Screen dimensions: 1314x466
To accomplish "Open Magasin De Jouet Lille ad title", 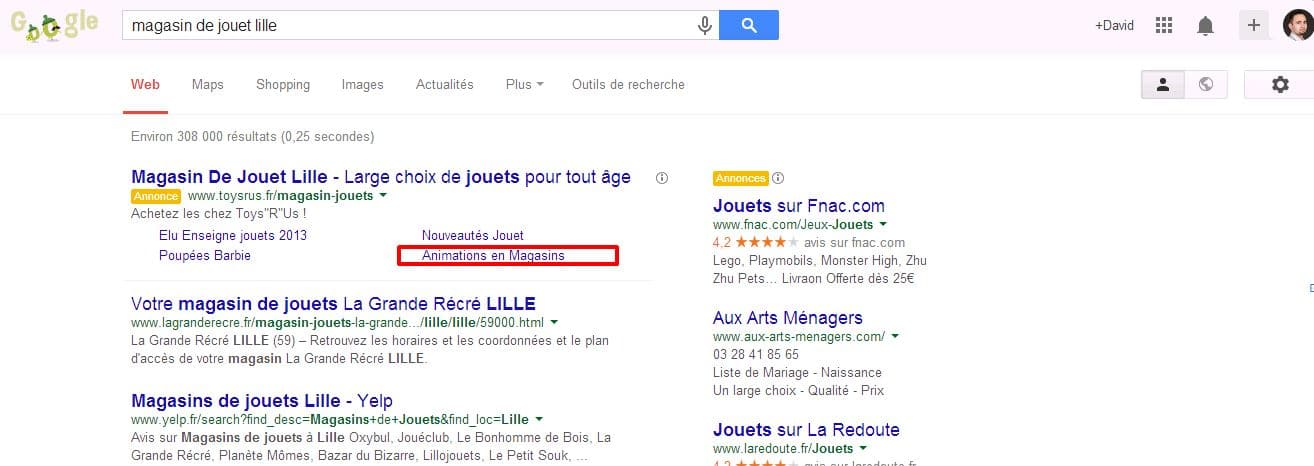I will 381,177.
